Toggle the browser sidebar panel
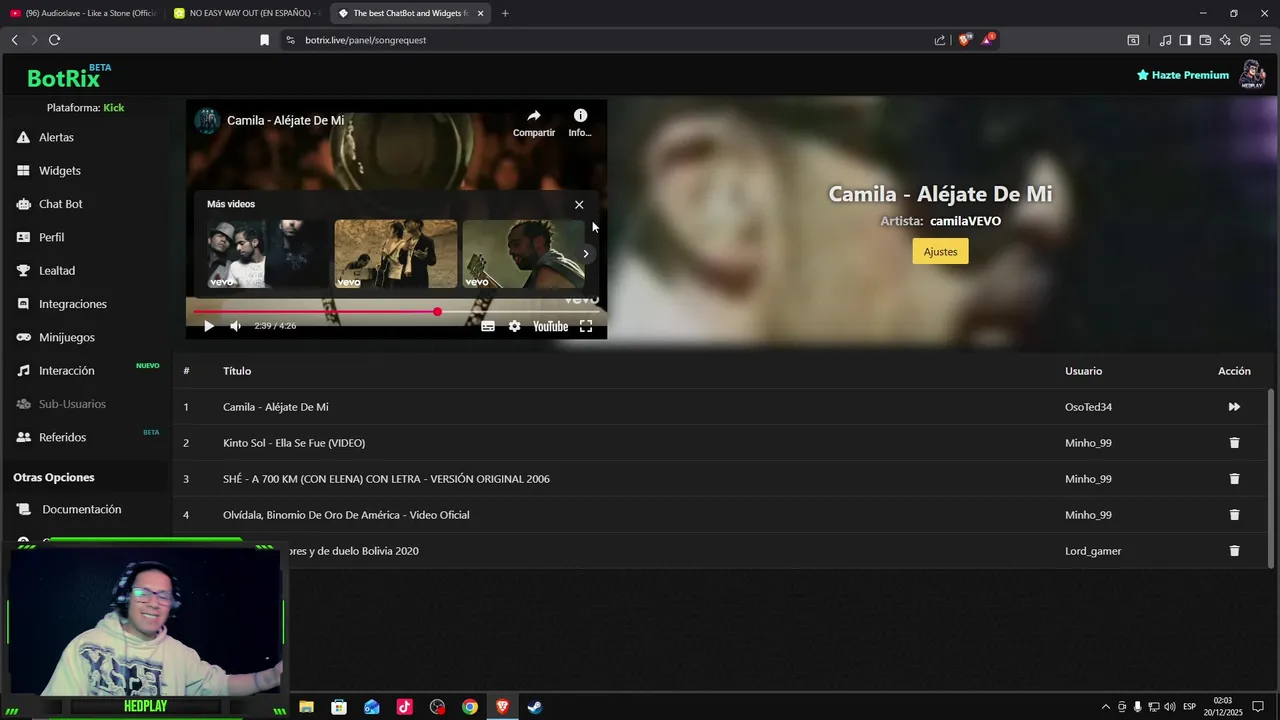The image size is (1280, 720). [1185, 40]
